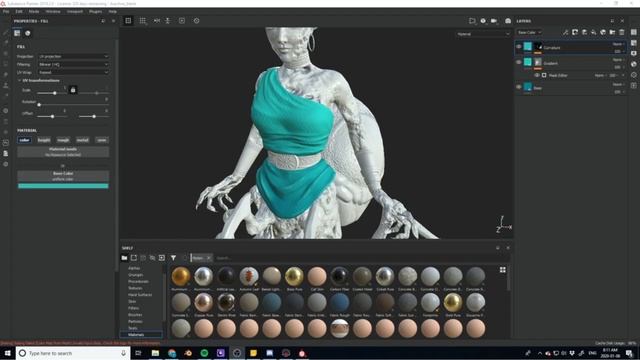
Task: Open the Material viewport mode dropdown
Action: [483, 34]
